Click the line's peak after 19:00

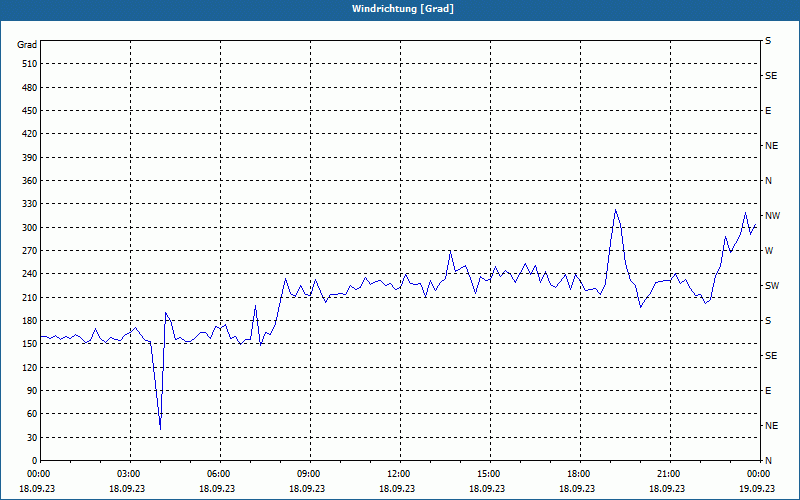tap(616, 210)
